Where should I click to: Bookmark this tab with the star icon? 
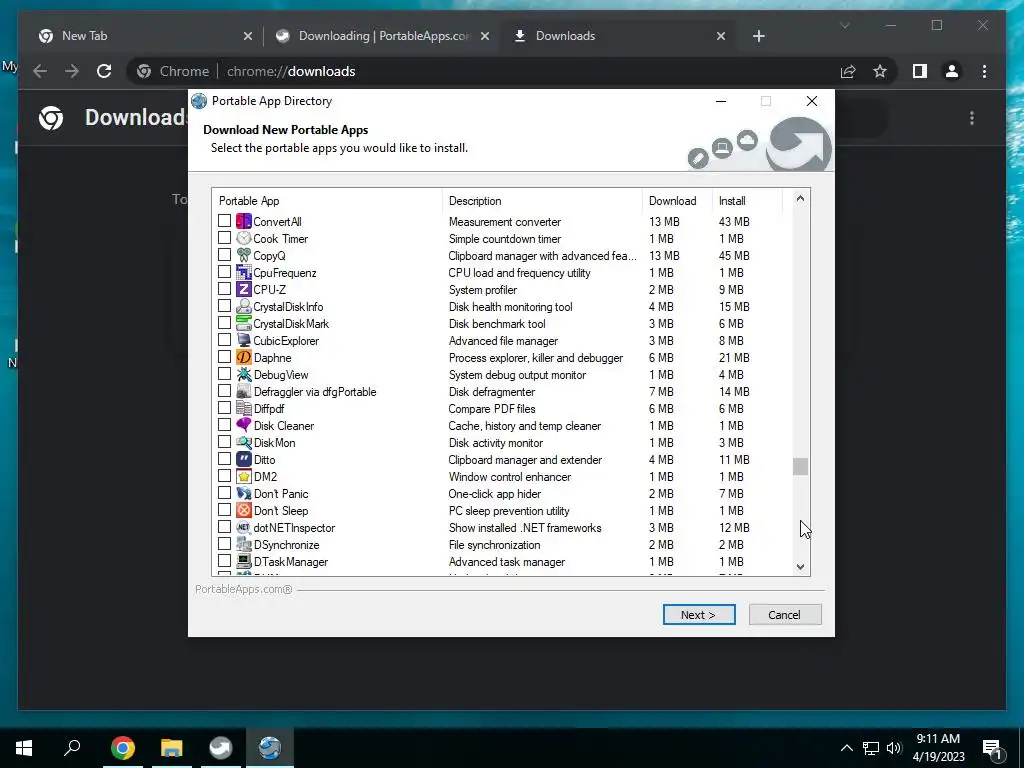point(880,71)
